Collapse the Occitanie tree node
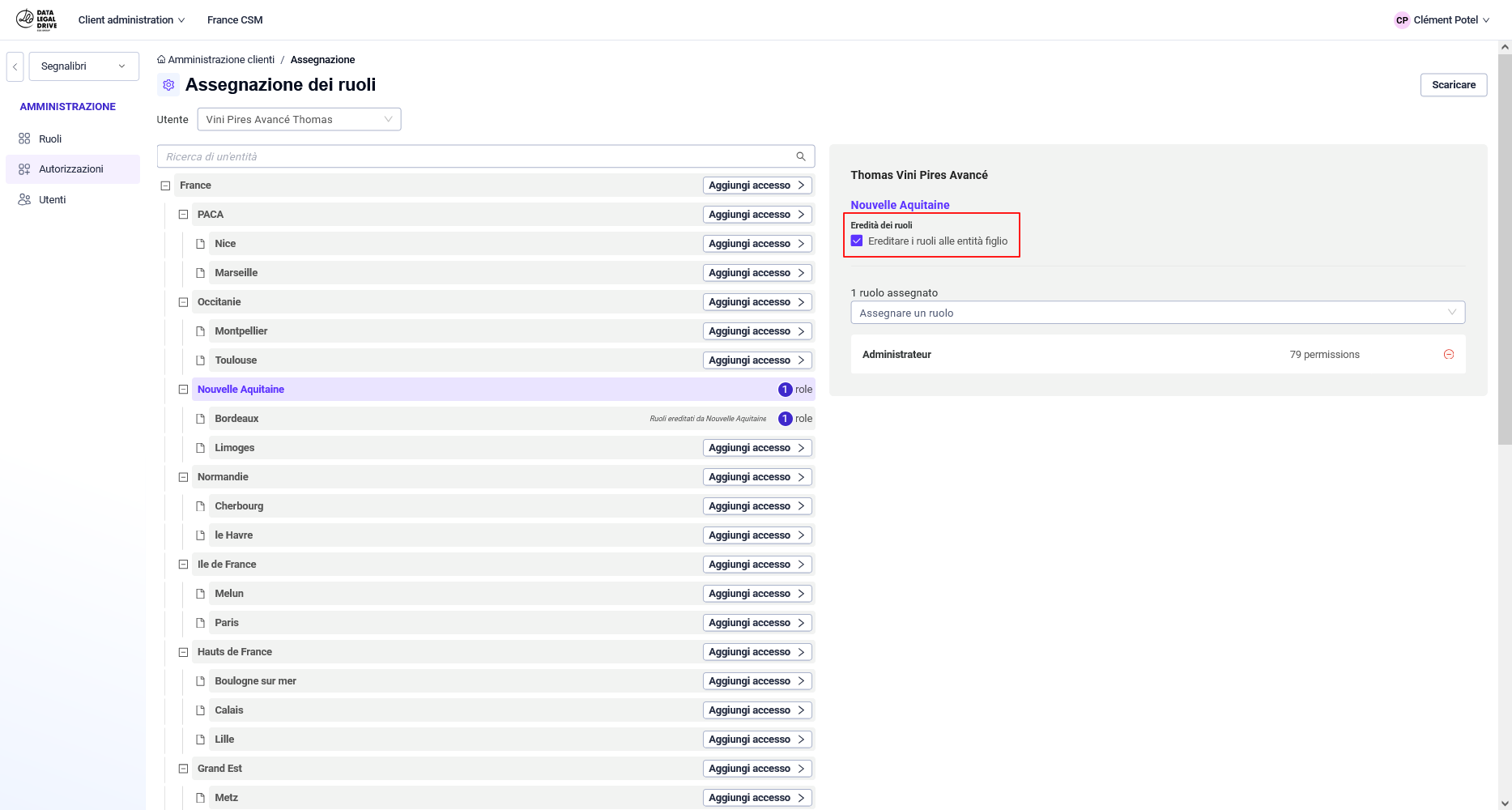The width and height of the screenshot is (1512, 810). (183, 302)
